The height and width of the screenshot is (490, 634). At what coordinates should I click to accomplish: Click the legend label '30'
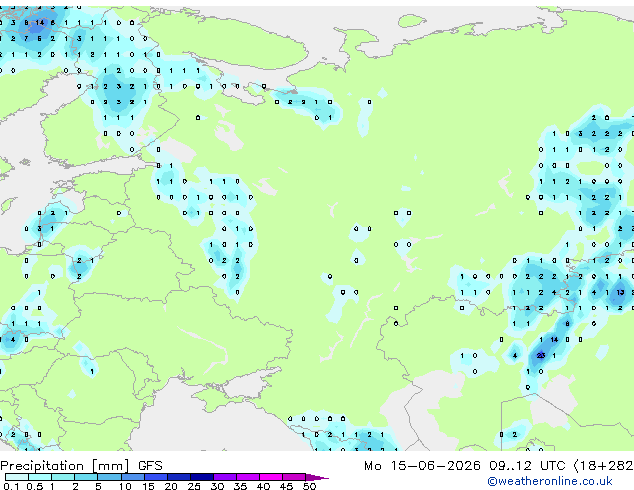click(217, 486)
